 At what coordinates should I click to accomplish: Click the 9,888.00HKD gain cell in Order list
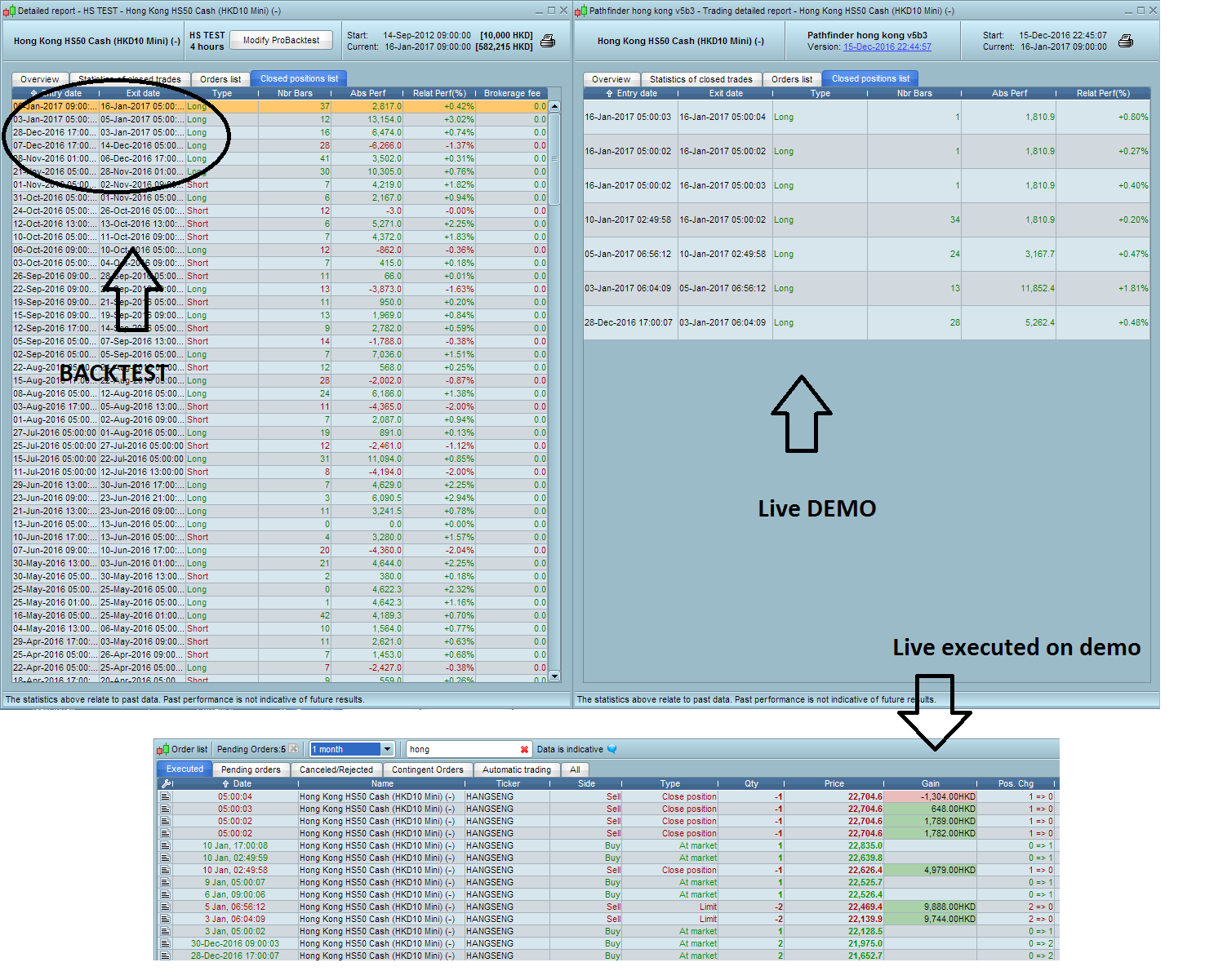(x=930, y=907)
